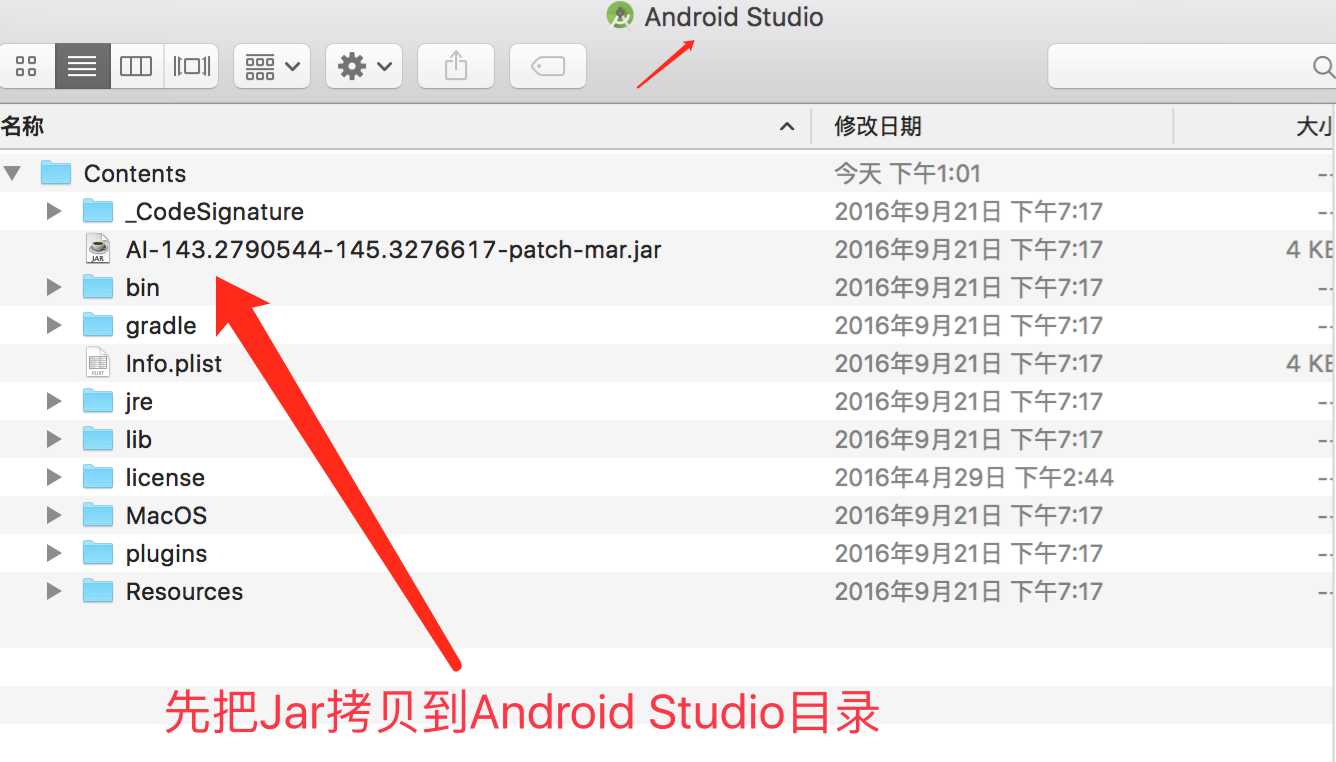
Task: Select the lib folder icon
Action: (x=98, y=439)
